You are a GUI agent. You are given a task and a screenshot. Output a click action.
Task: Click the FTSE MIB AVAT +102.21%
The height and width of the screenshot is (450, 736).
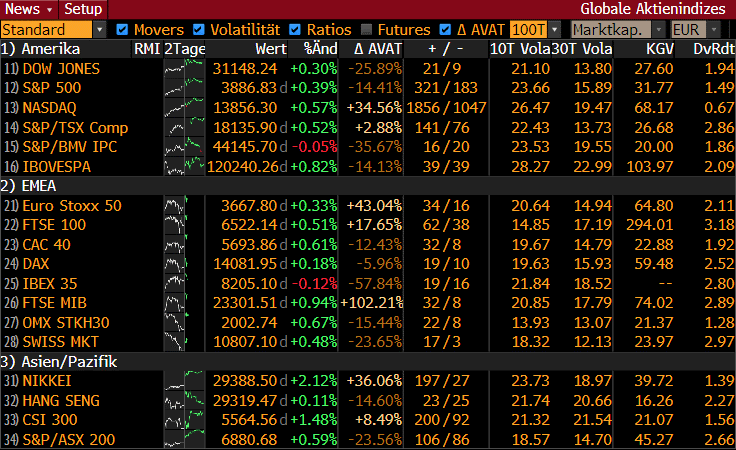point(372,303)
